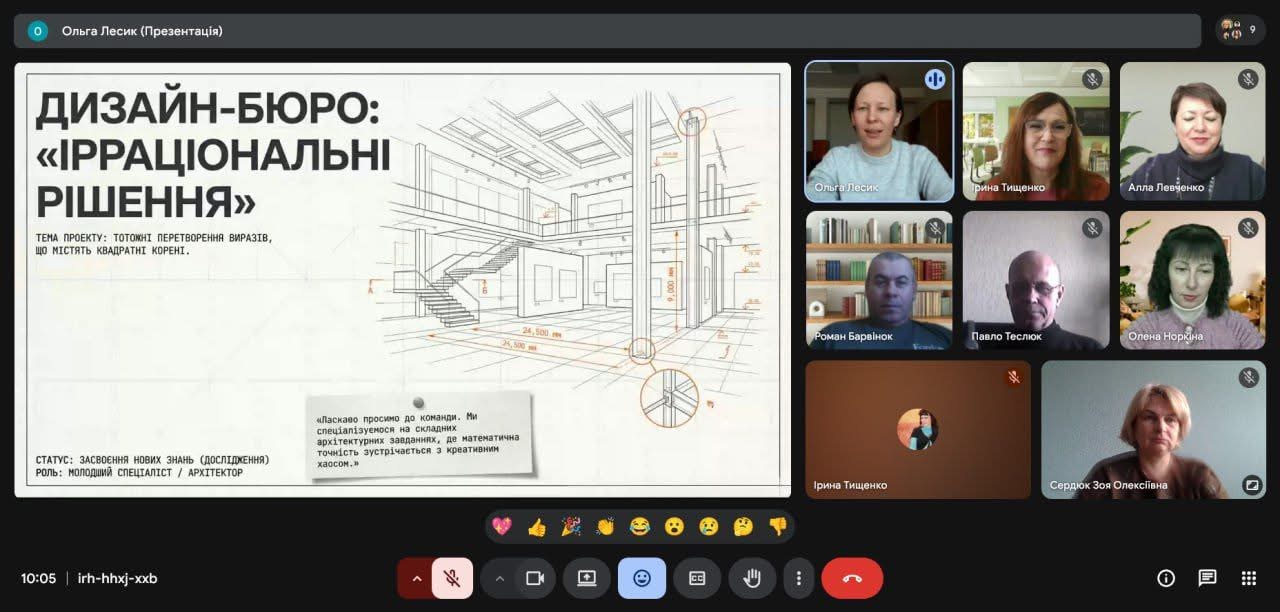Screen dimensions: 1280x612
Task: Open the chat panel
Action: coord(1207,578)
